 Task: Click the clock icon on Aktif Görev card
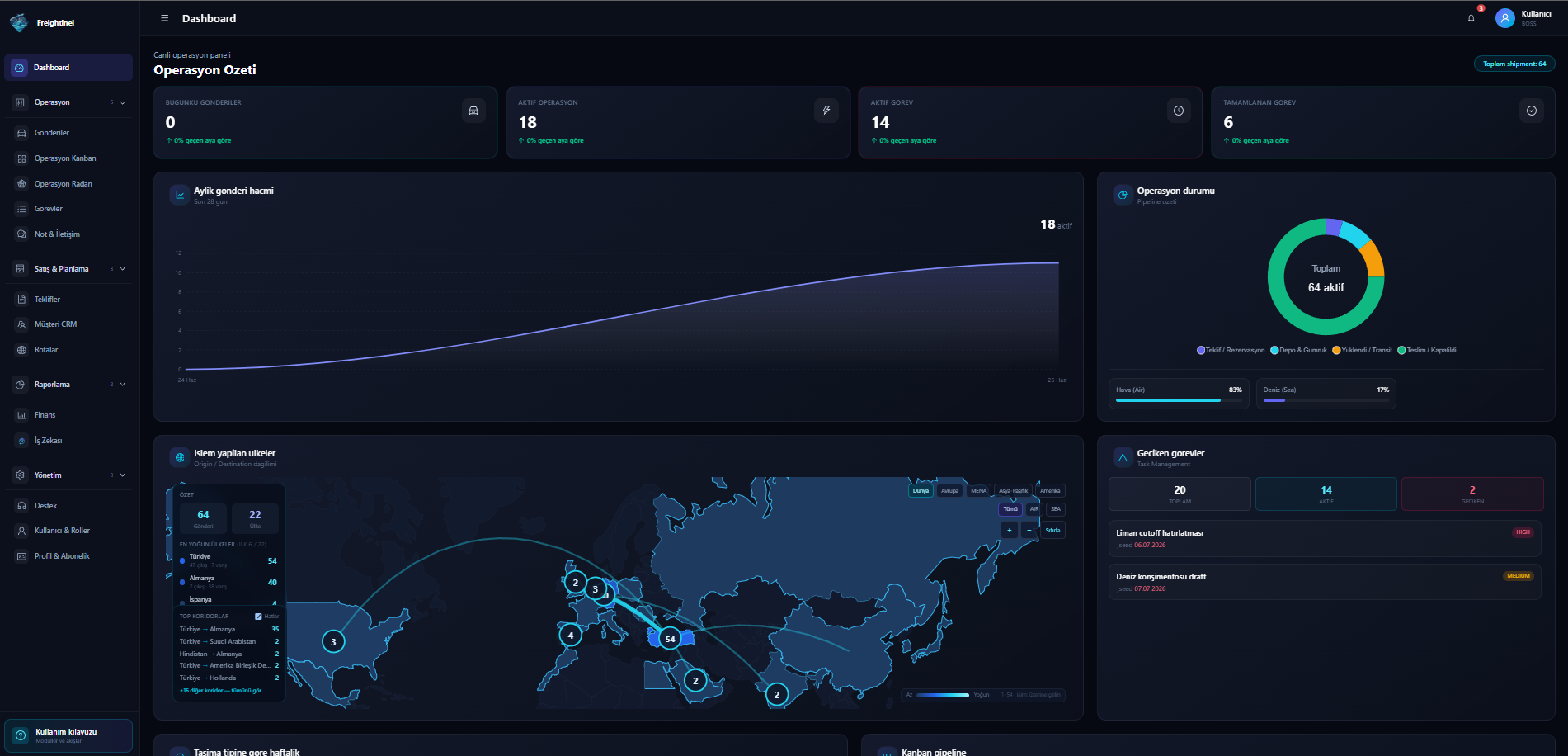point(1179,111)
